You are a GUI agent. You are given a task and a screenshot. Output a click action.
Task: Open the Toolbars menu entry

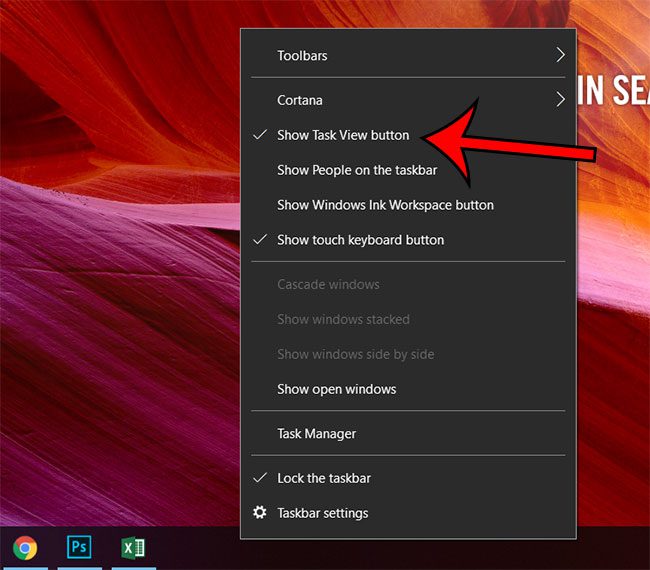point(408,55)
